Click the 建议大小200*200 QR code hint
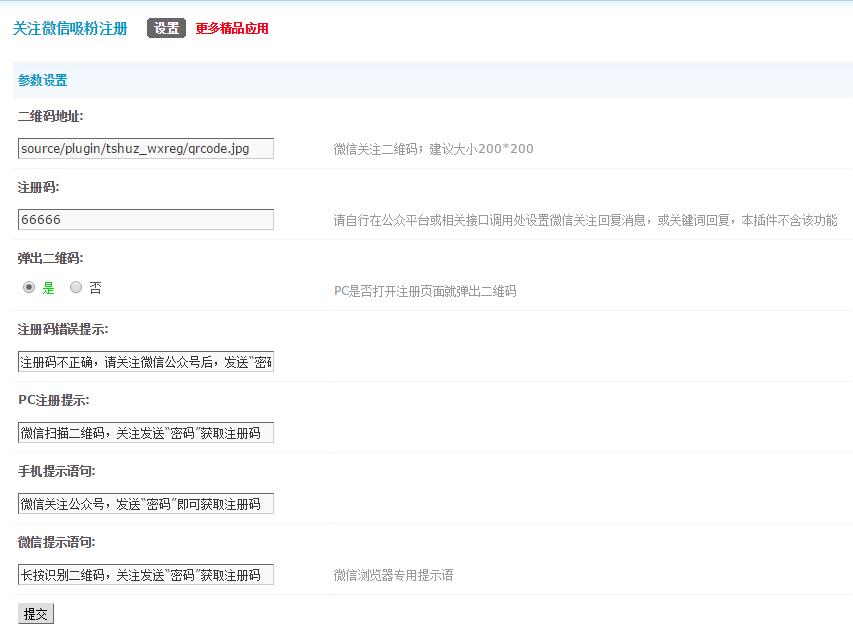The width and height of the screenshot is (853, 637). pos(433,149)
